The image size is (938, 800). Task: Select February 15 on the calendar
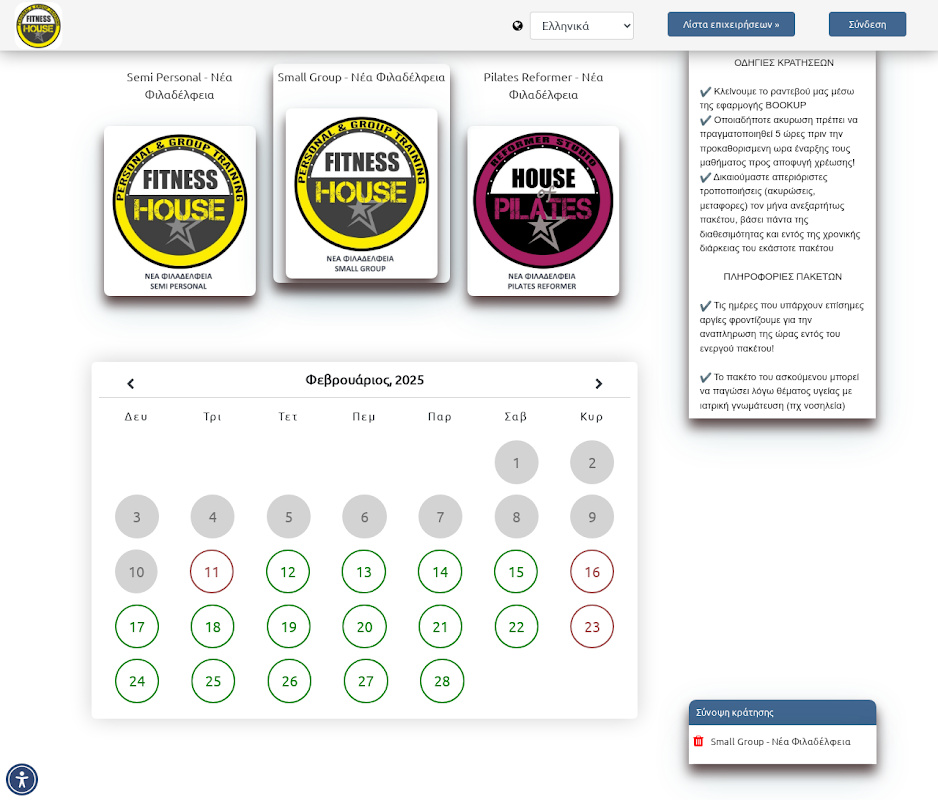click(516, 571)
